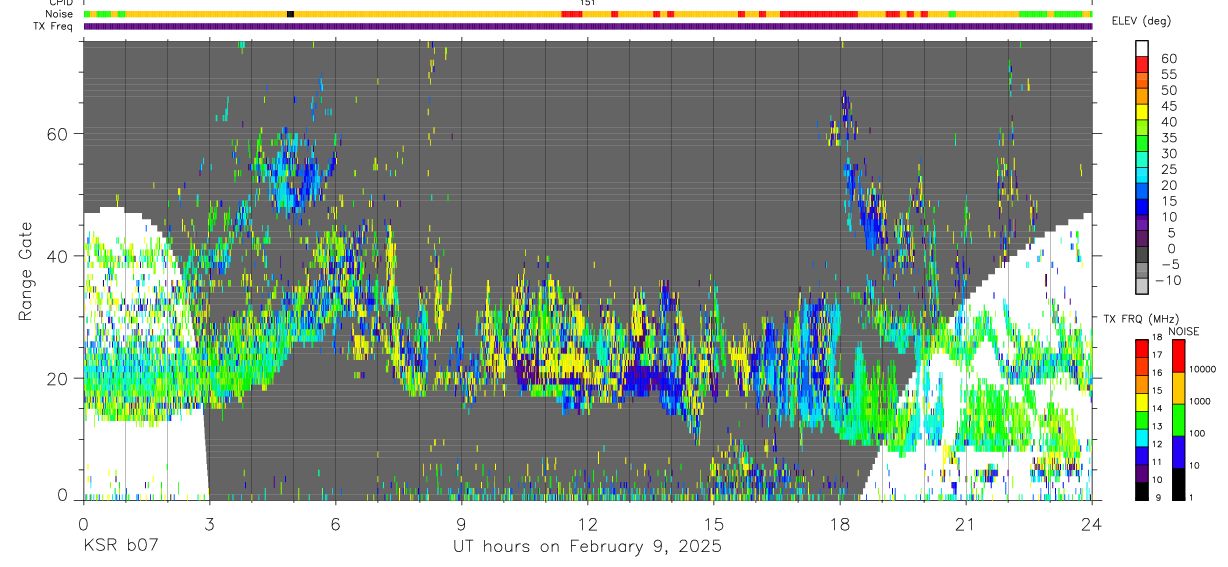Click the blue 10 NOISE legend swatch
The width and height of the screenshot is (1228, 567).
[1178, 451]
